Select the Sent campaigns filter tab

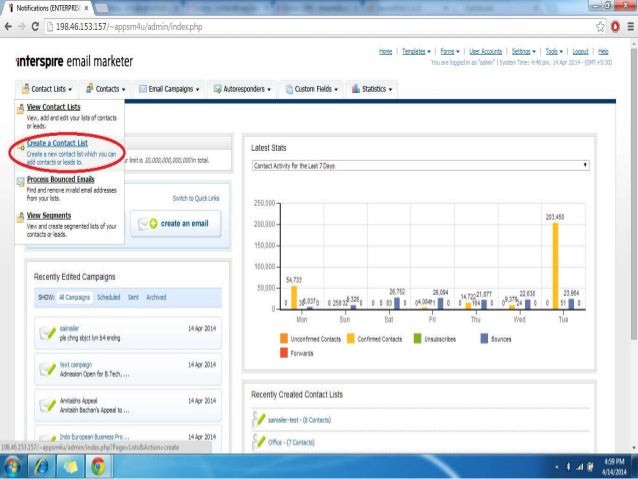tap(133, 297)
